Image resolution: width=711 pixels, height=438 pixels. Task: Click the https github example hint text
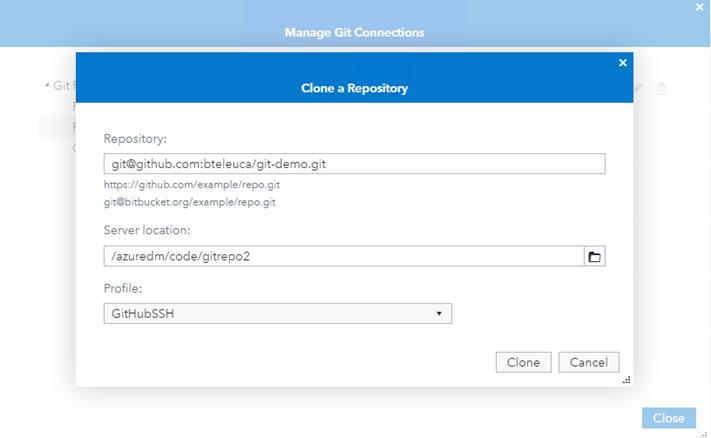pyautogui.click(x=185, y=185)
